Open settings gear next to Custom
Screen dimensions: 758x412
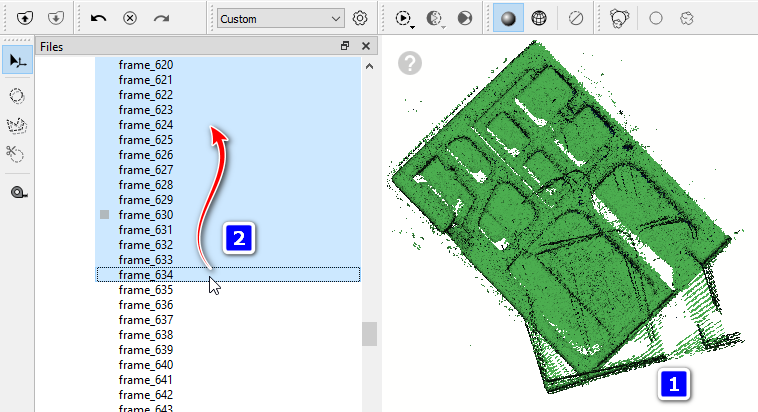[360, 18]
